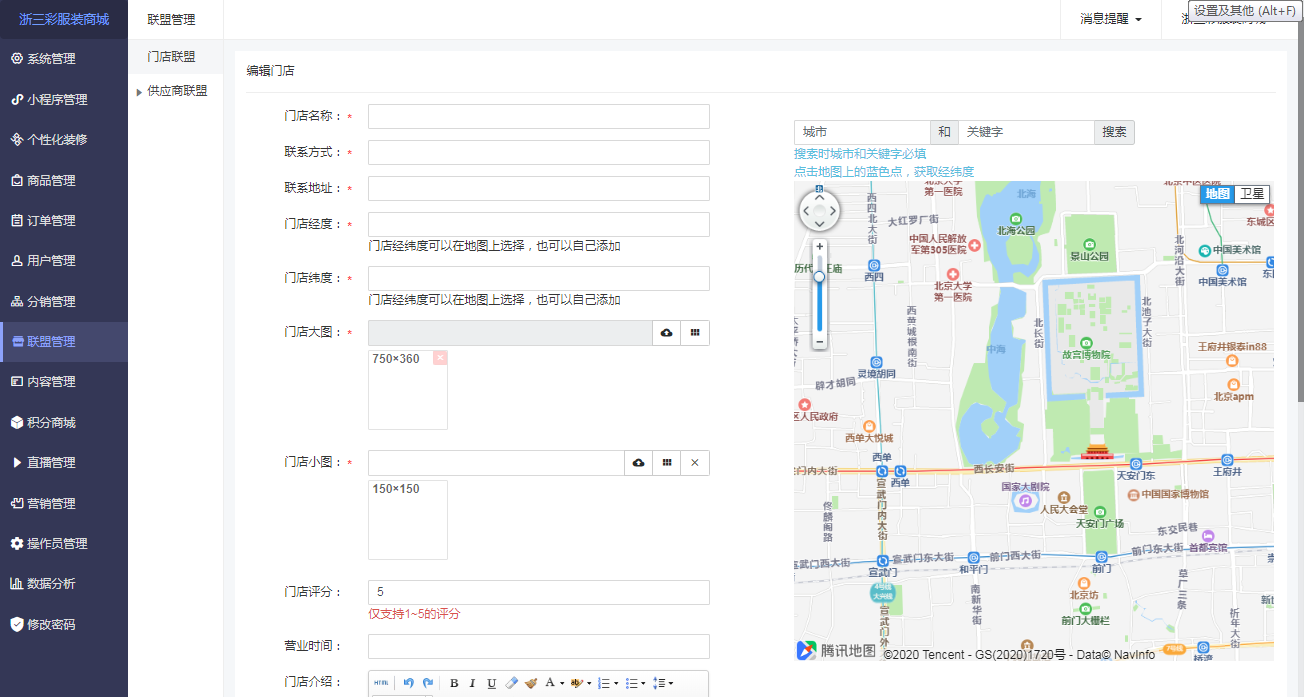Go to 个性化装修 sidebar item

click(64, 139)
